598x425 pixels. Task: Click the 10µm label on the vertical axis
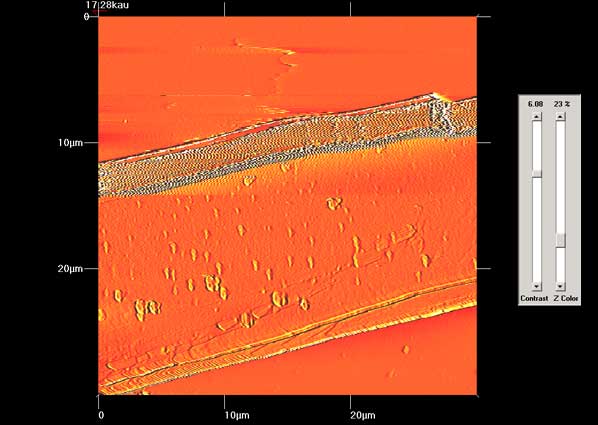(x=70, y=142)
